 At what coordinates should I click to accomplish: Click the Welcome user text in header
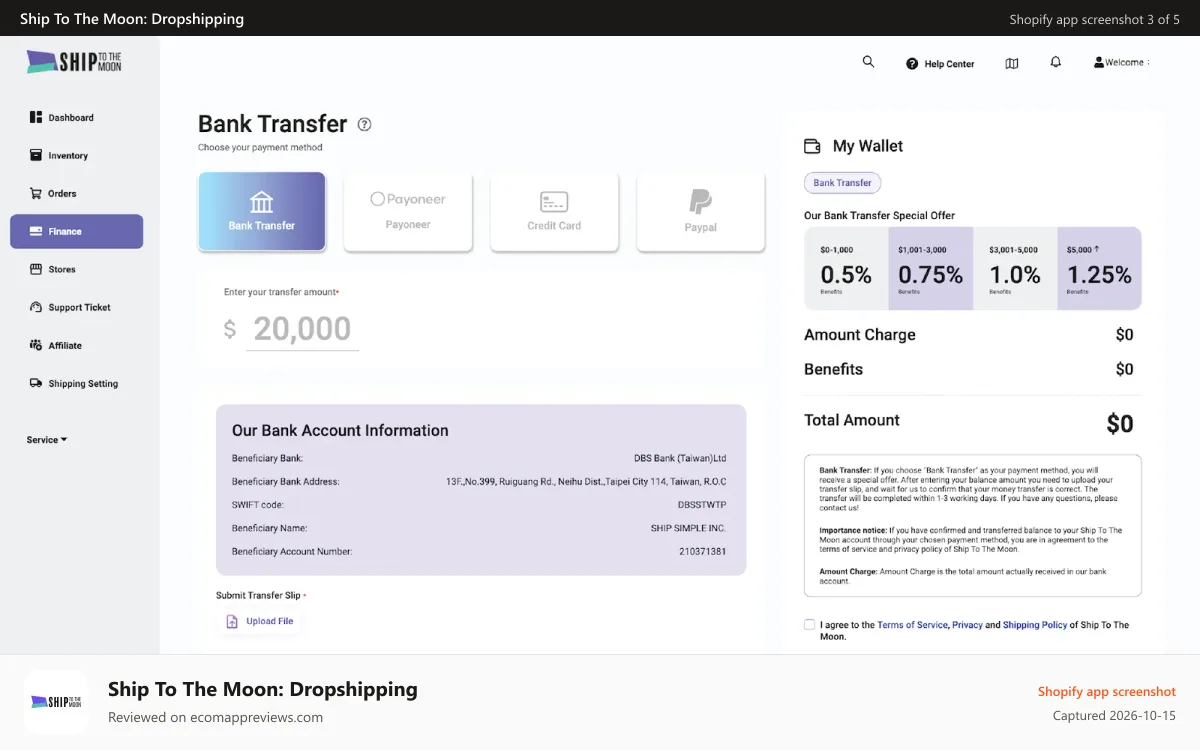[1125, 62]
